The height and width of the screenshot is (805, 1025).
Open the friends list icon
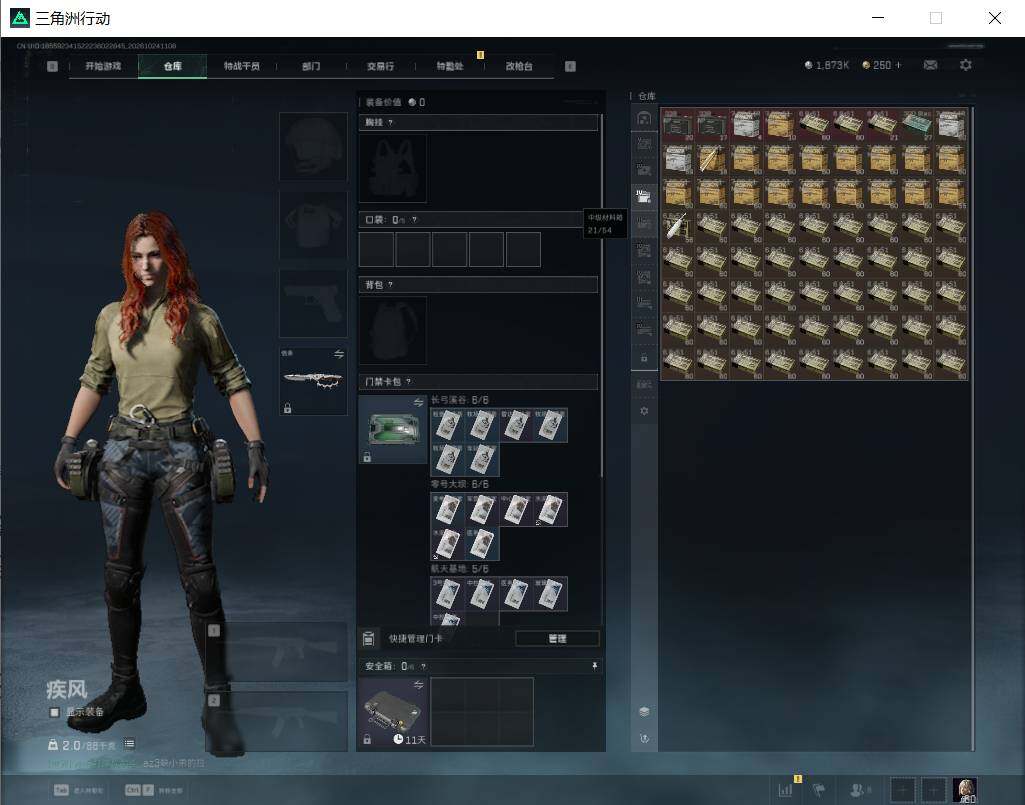[x=857, y=789]
